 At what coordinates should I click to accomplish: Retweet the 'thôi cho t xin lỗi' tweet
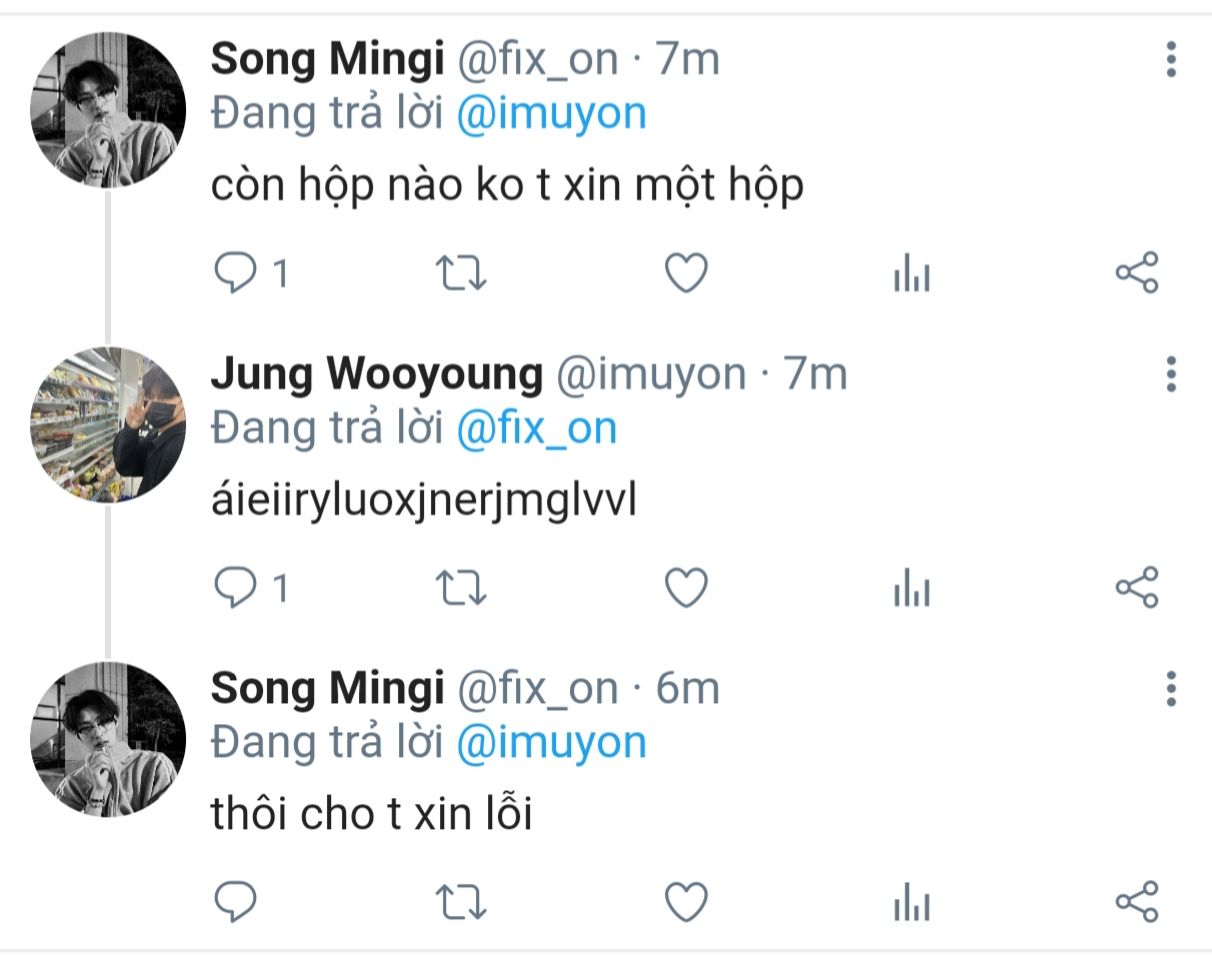(x=463, y=903)
